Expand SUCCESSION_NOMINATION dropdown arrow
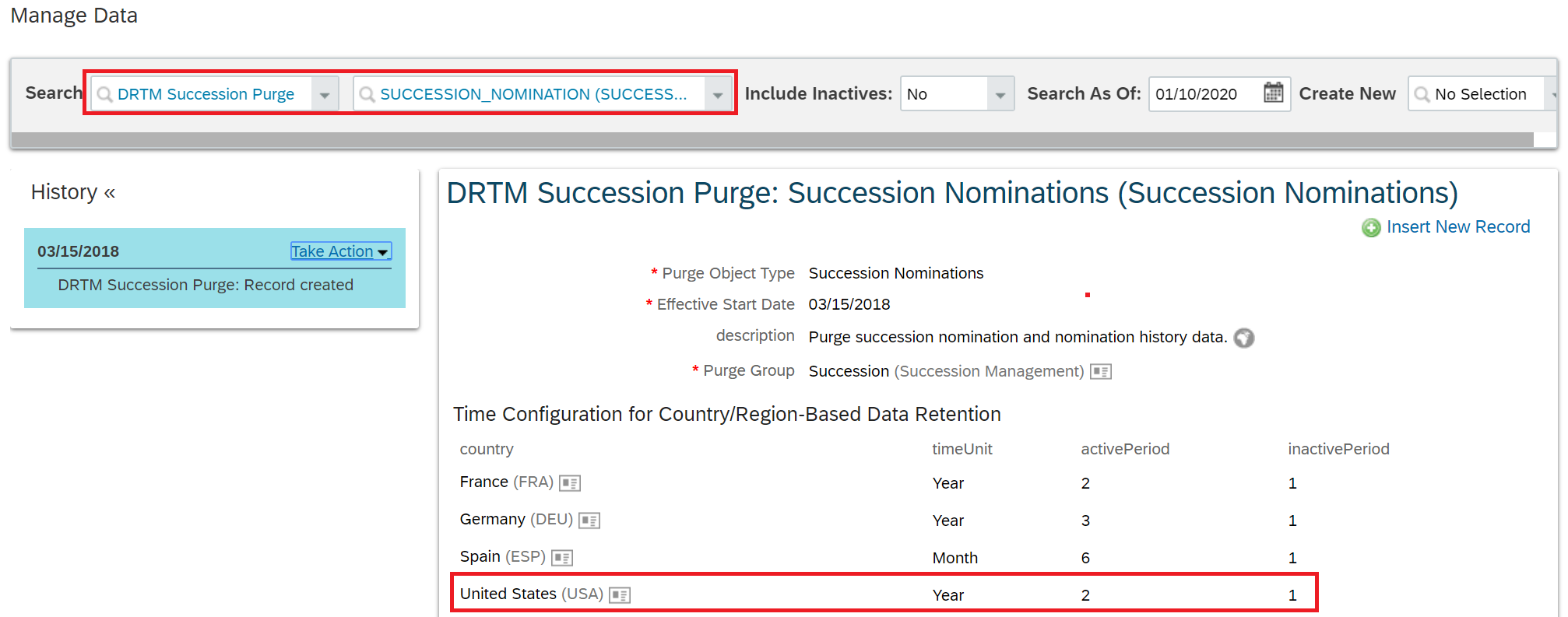Screen dimensions: 1568x617 pos(718,94)
